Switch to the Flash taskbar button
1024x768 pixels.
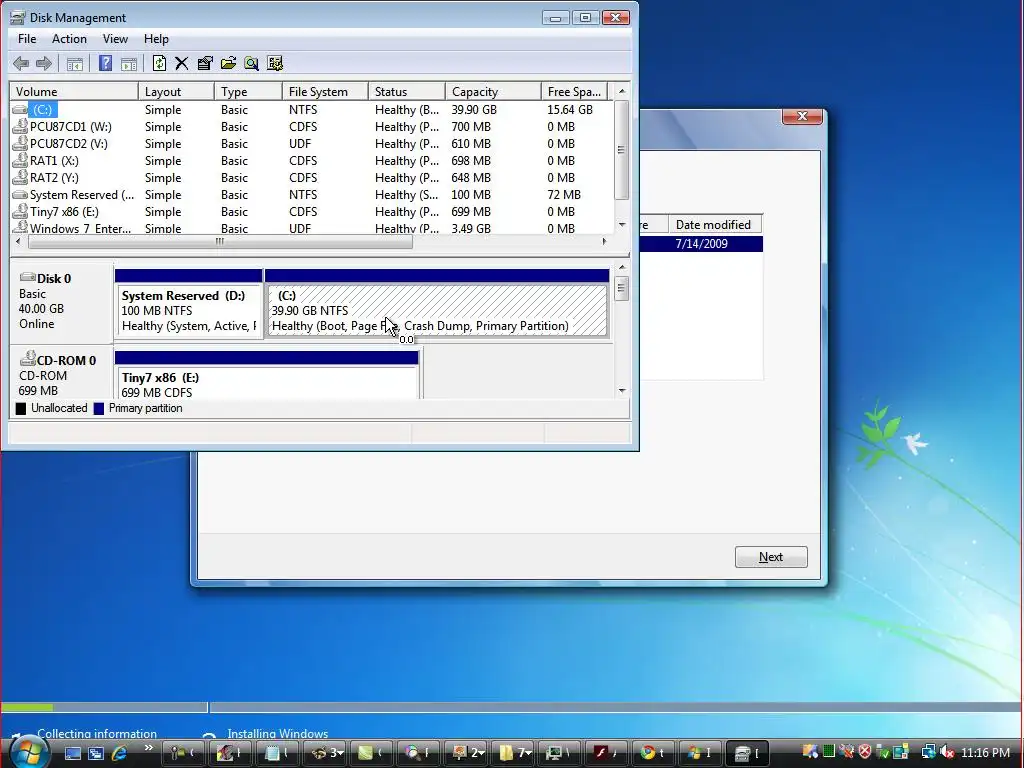pos(607,753)
